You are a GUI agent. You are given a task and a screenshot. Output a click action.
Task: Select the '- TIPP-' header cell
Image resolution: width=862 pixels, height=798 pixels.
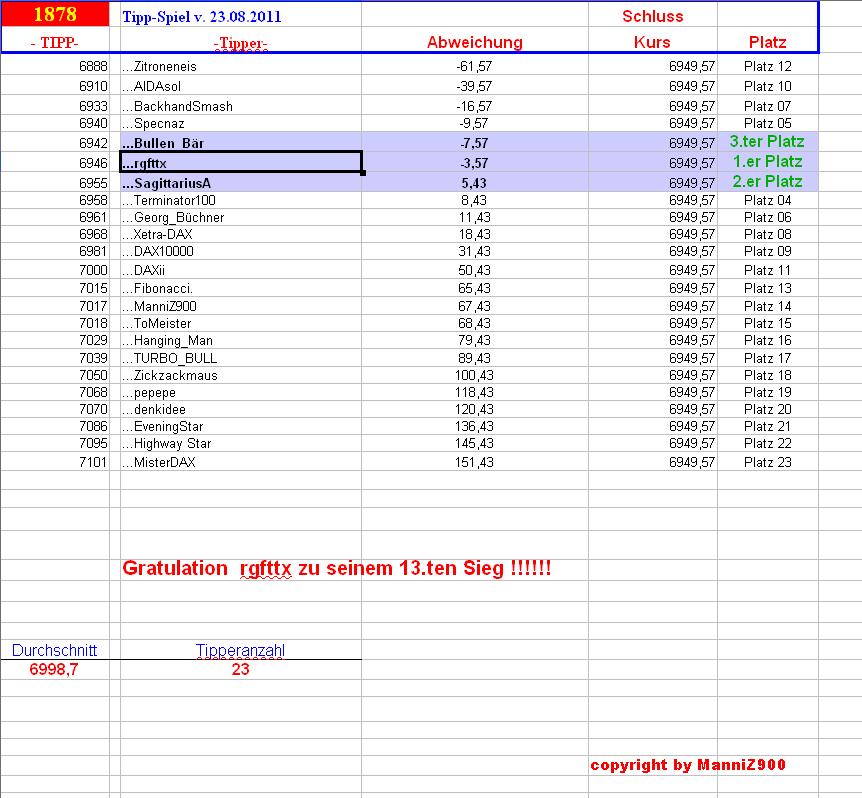click(54, 42)
